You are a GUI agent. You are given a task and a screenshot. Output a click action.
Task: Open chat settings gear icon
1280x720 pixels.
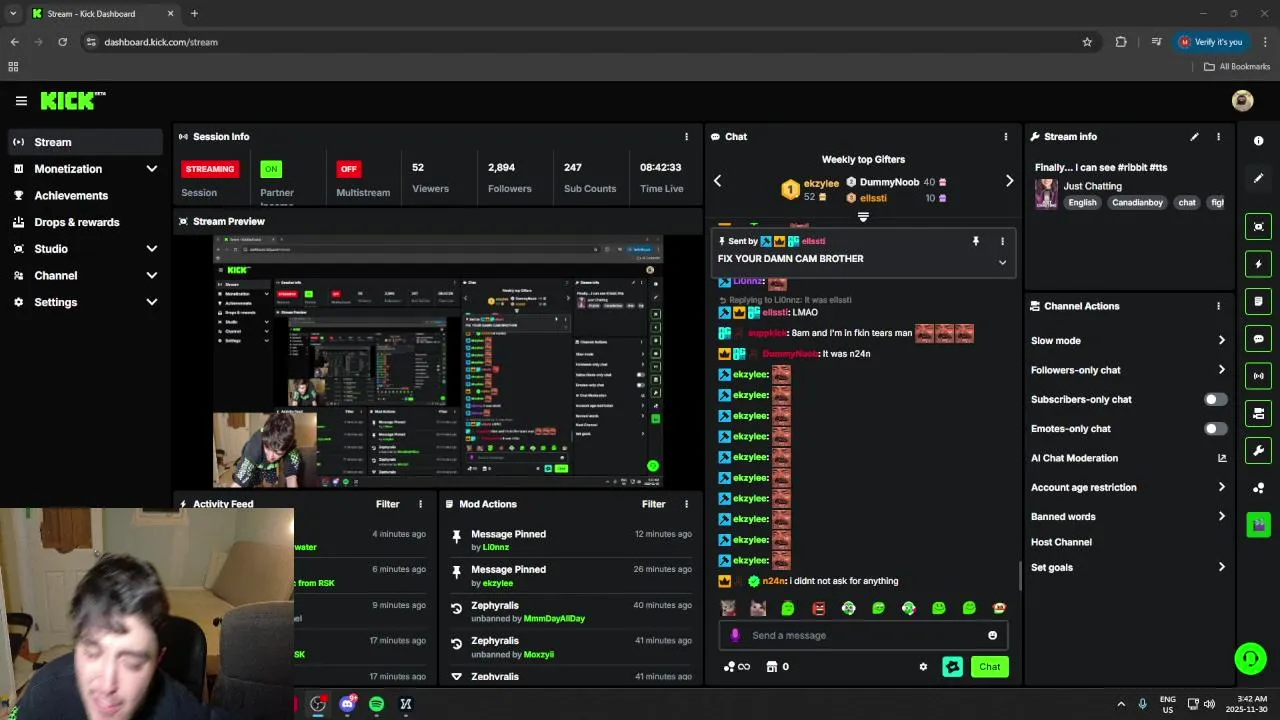pos(923,667)
